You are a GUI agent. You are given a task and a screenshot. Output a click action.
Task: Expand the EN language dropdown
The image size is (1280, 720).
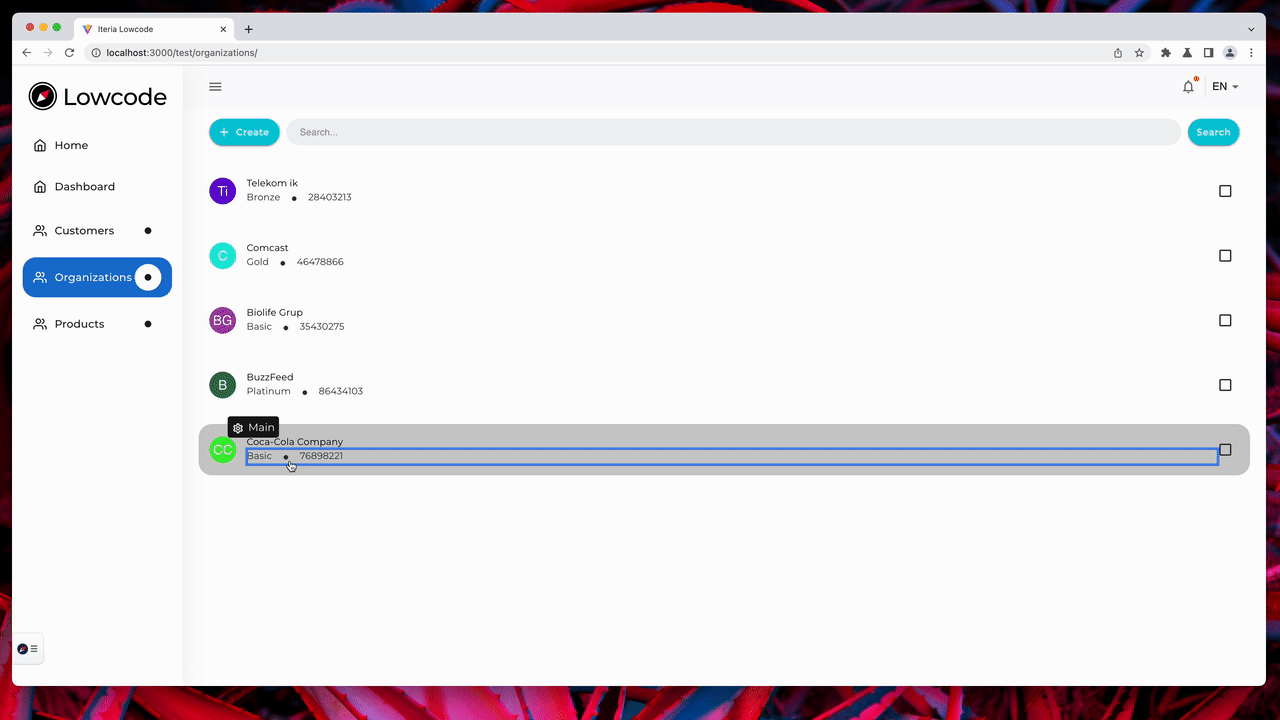pos(1225,87)
